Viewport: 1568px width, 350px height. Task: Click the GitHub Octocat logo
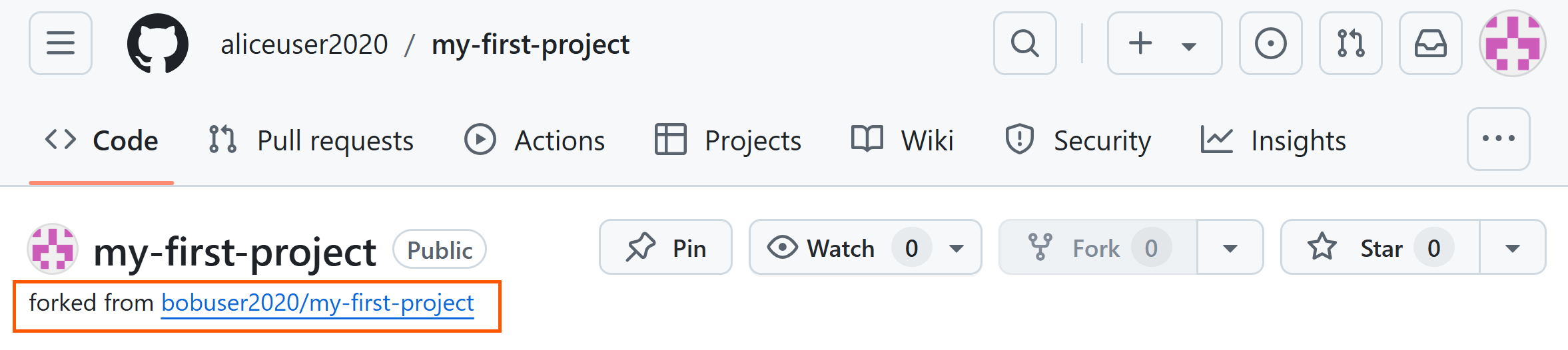coord(158,44)
